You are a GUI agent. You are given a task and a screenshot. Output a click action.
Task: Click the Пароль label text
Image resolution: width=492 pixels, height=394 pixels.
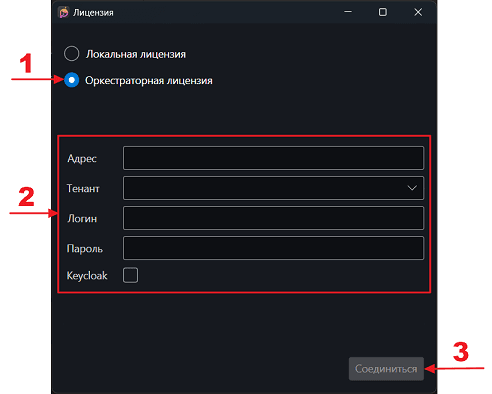click(85, 249)
